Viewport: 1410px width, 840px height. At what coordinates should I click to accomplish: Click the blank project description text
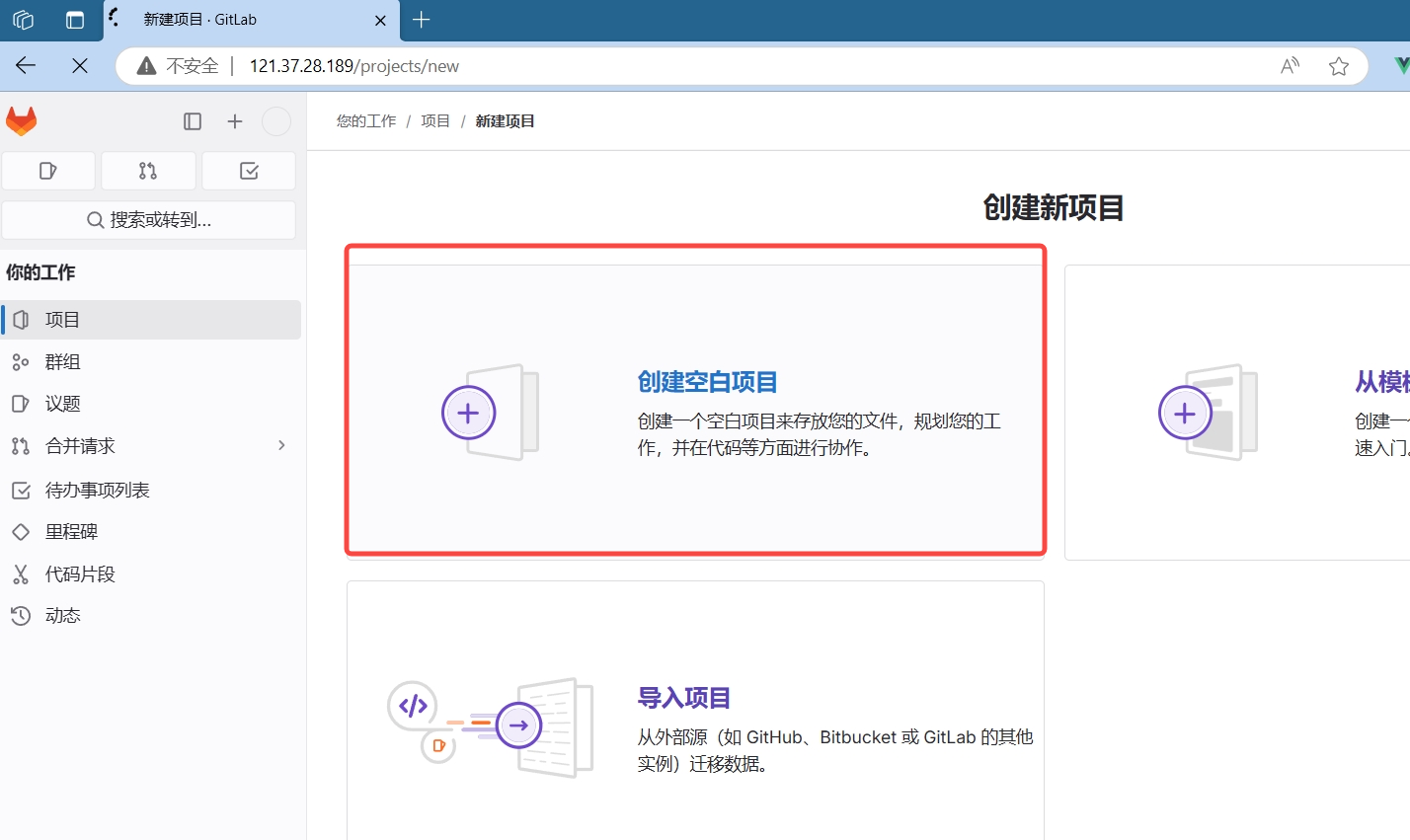pyautogui.click(x=820, y=434)
